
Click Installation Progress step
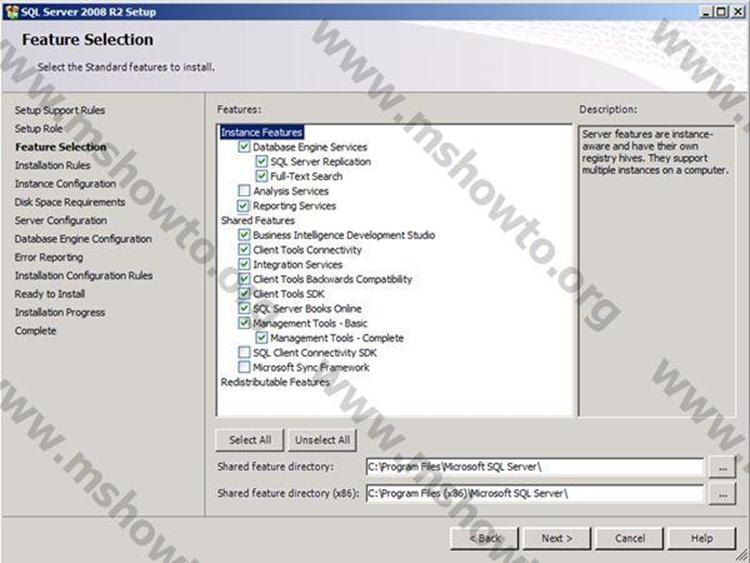point(60,312)
